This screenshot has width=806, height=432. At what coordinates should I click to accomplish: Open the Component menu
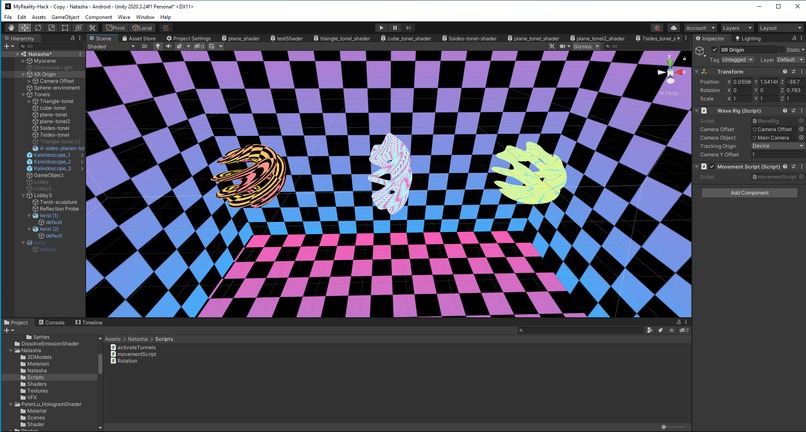coord(98,17)
